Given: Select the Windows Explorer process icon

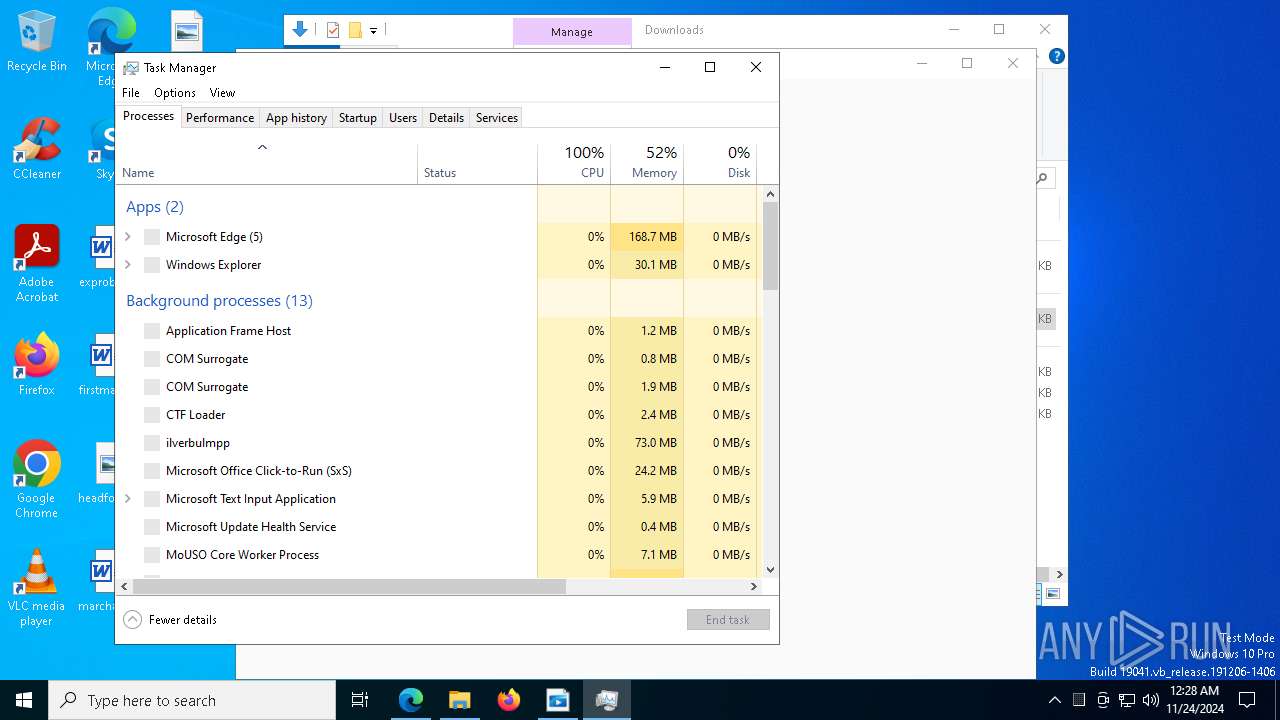Looking at the screenshot, I should 152,265.
